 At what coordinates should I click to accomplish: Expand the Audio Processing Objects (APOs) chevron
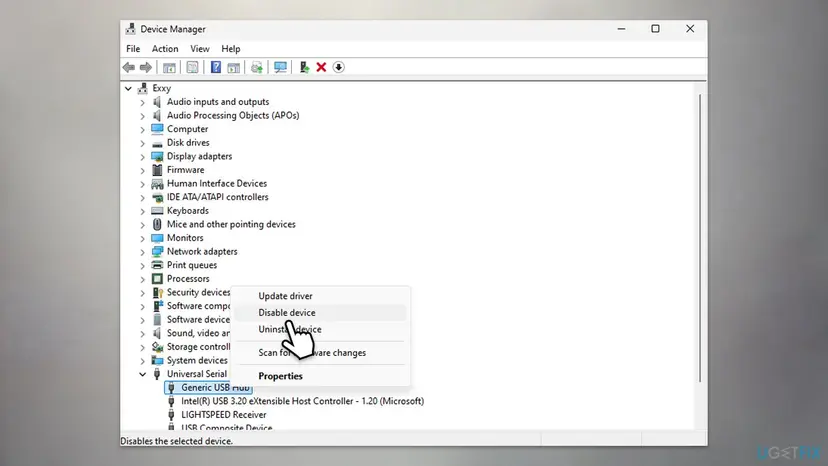(143, 115)
